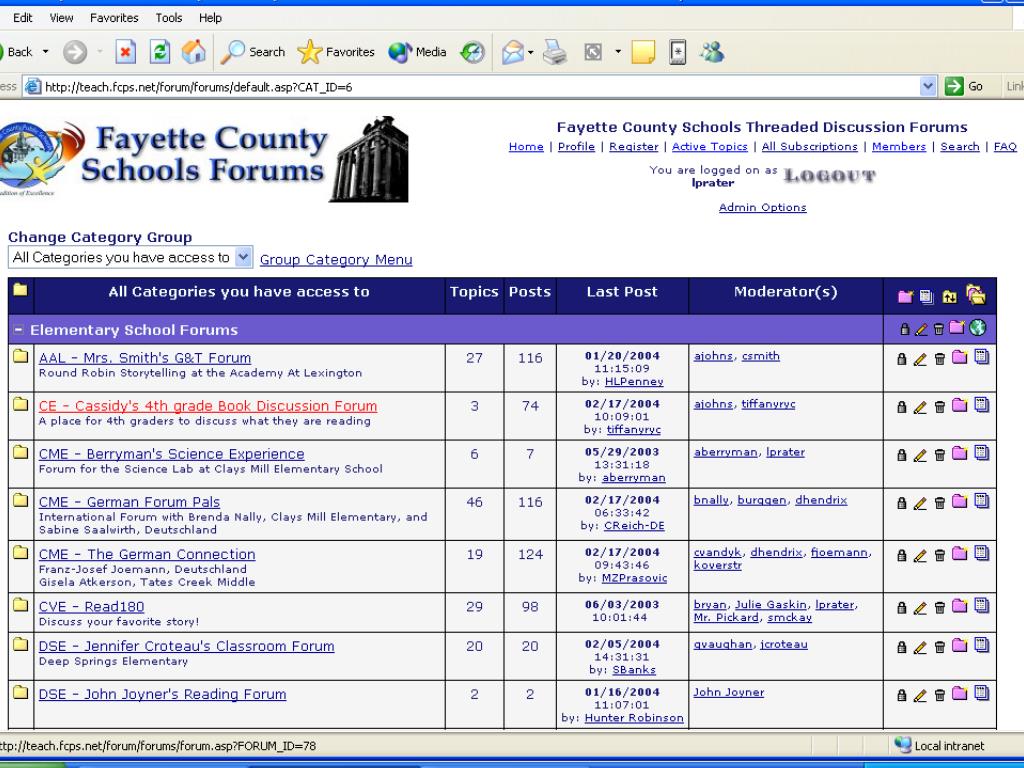Open the Edit menu
This screenshot has width=1024, height=768.
[22, 18]
